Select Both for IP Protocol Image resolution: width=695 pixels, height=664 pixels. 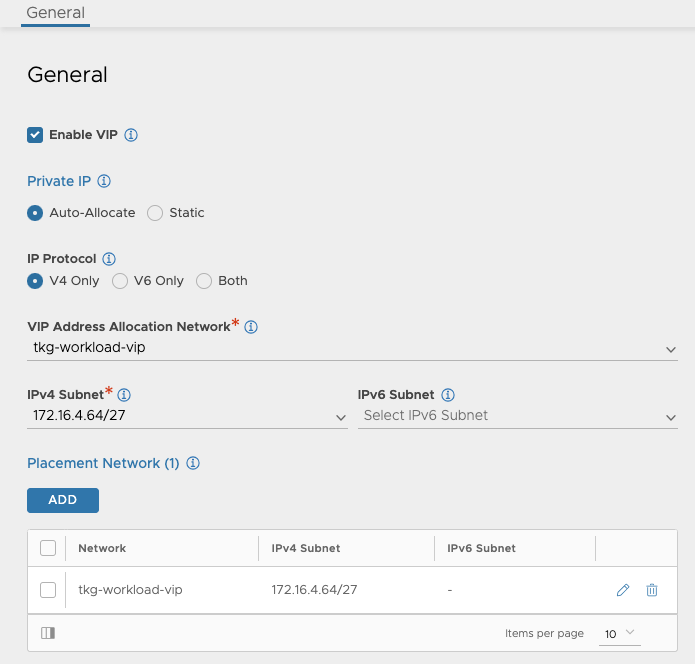204,281
